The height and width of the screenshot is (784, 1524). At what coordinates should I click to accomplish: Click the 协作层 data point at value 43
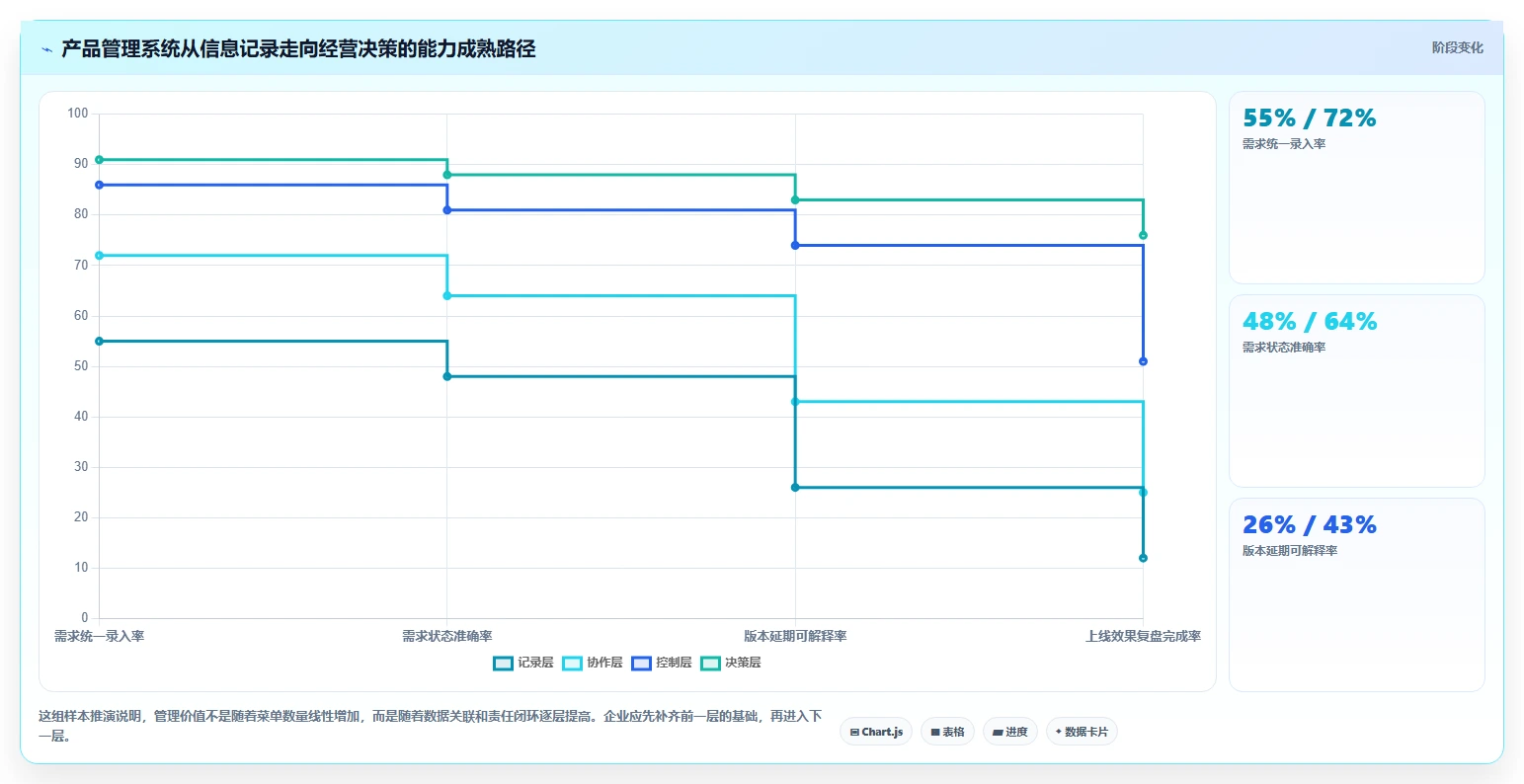pos(795,402)
